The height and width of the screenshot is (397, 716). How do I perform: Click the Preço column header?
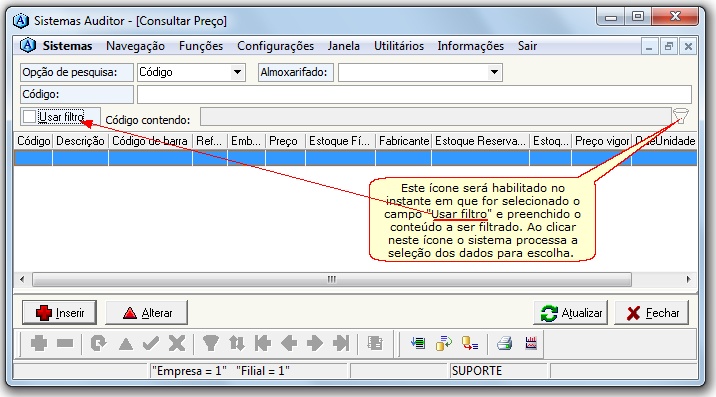pyautogui.click(x=285, y=141)
